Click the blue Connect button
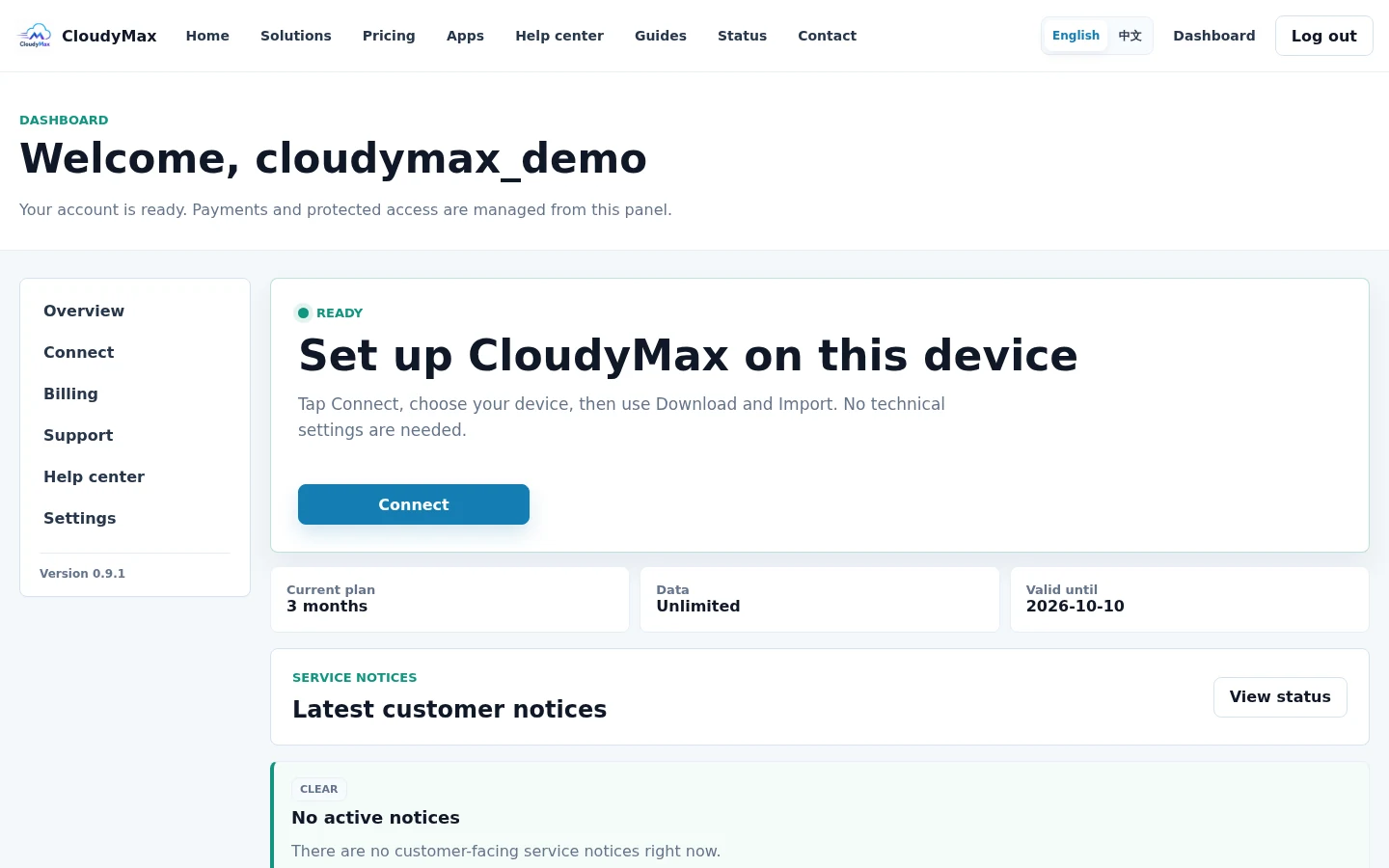 click(x=414, y=504)
